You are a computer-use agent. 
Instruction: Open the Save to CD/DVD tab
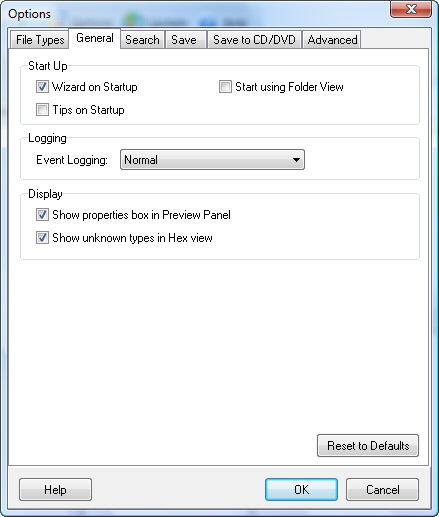(254, 40)
